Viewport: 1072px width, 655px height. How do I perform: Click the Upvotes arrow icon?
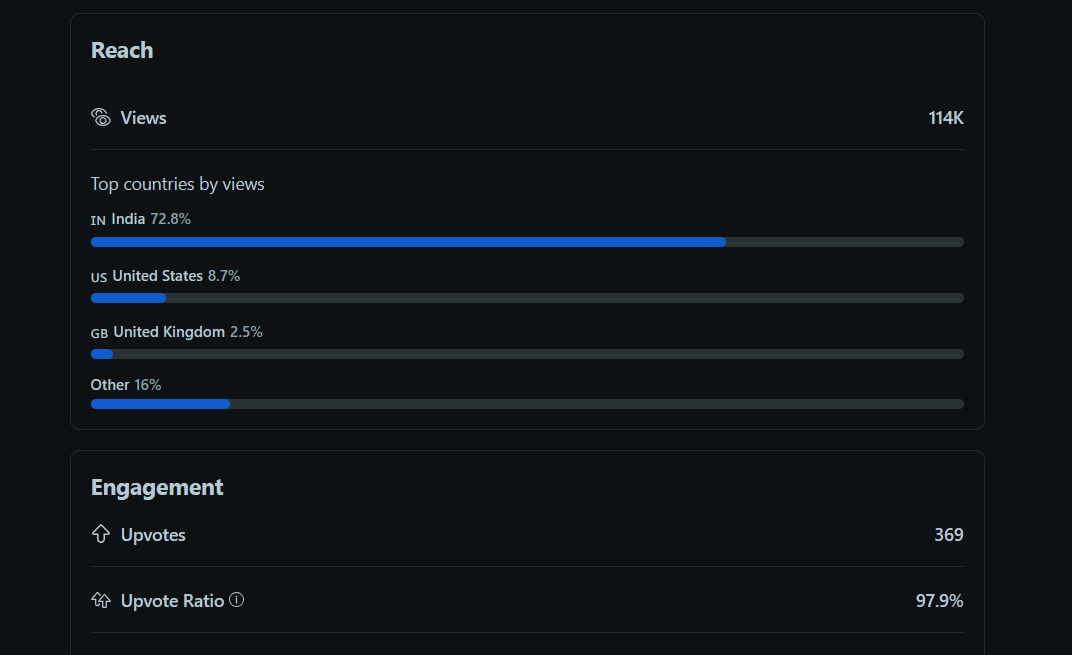(x=101, y=534)
